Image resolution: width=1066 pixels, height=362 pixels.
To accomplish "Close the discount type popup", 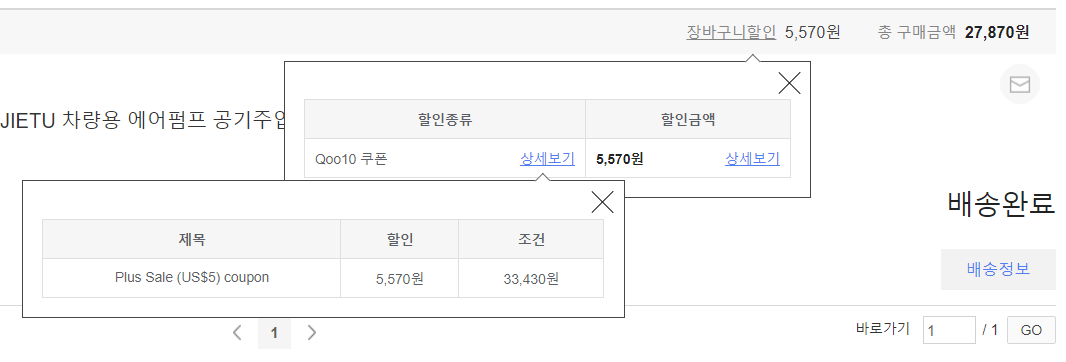I will 789,83.
